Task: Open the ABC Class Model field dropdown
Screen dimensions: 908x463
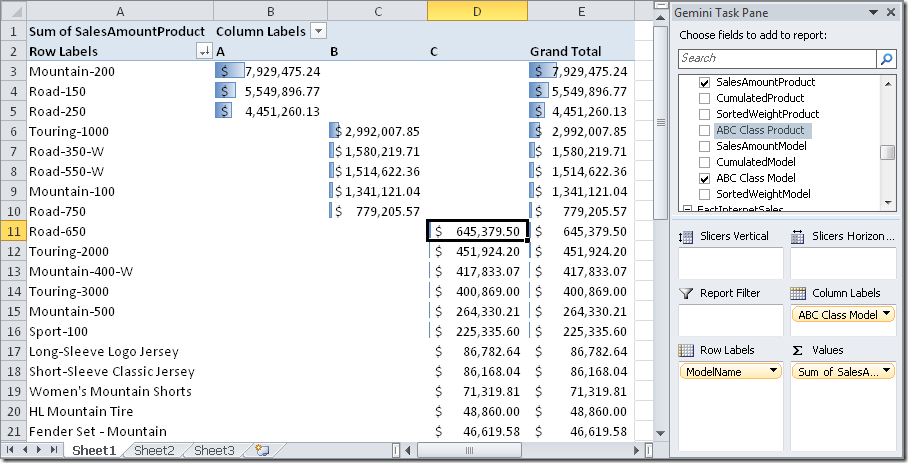Action: (x=886, y=315)
